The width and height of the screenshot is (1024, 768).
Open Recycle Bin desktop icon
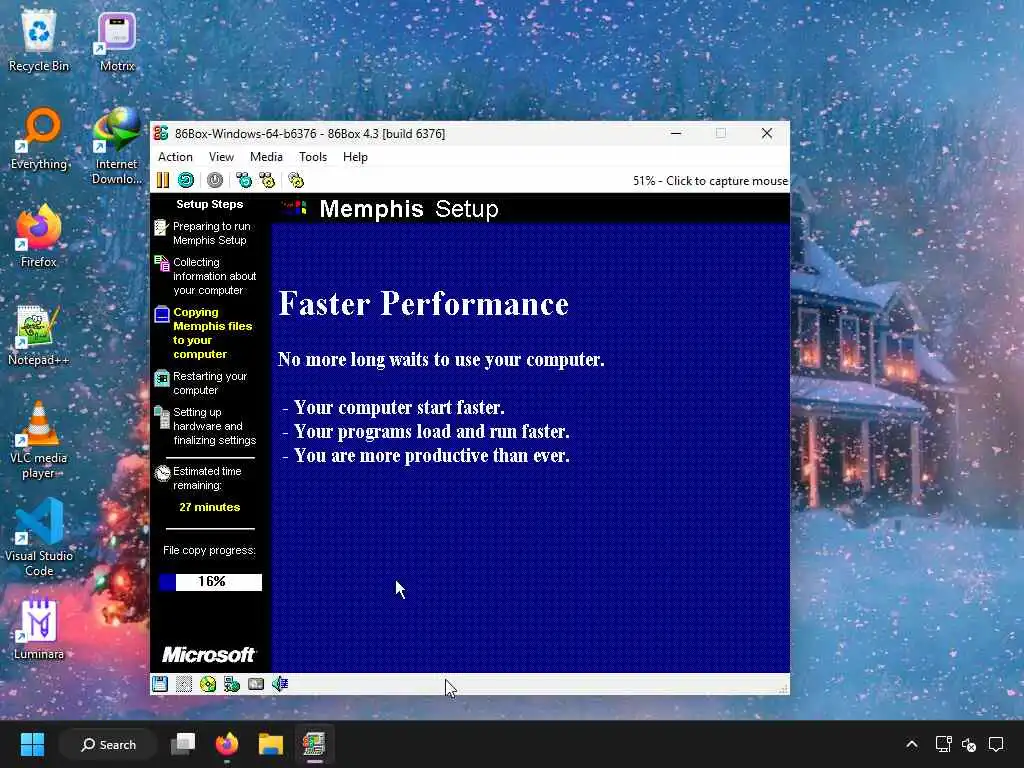pos(39,42)
